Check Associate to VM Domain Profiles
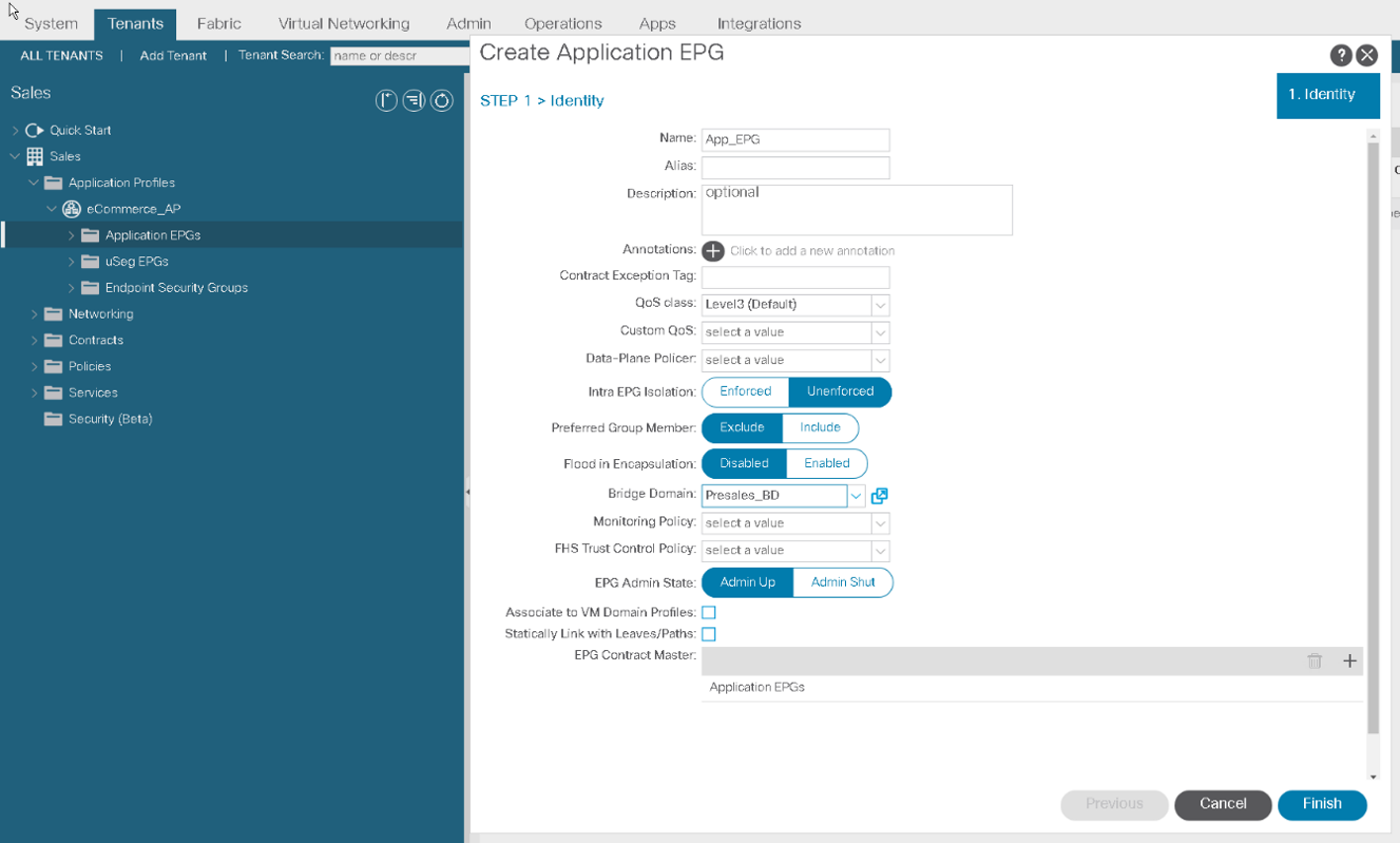Viewport: 1400px width, 843px height. 708,612
